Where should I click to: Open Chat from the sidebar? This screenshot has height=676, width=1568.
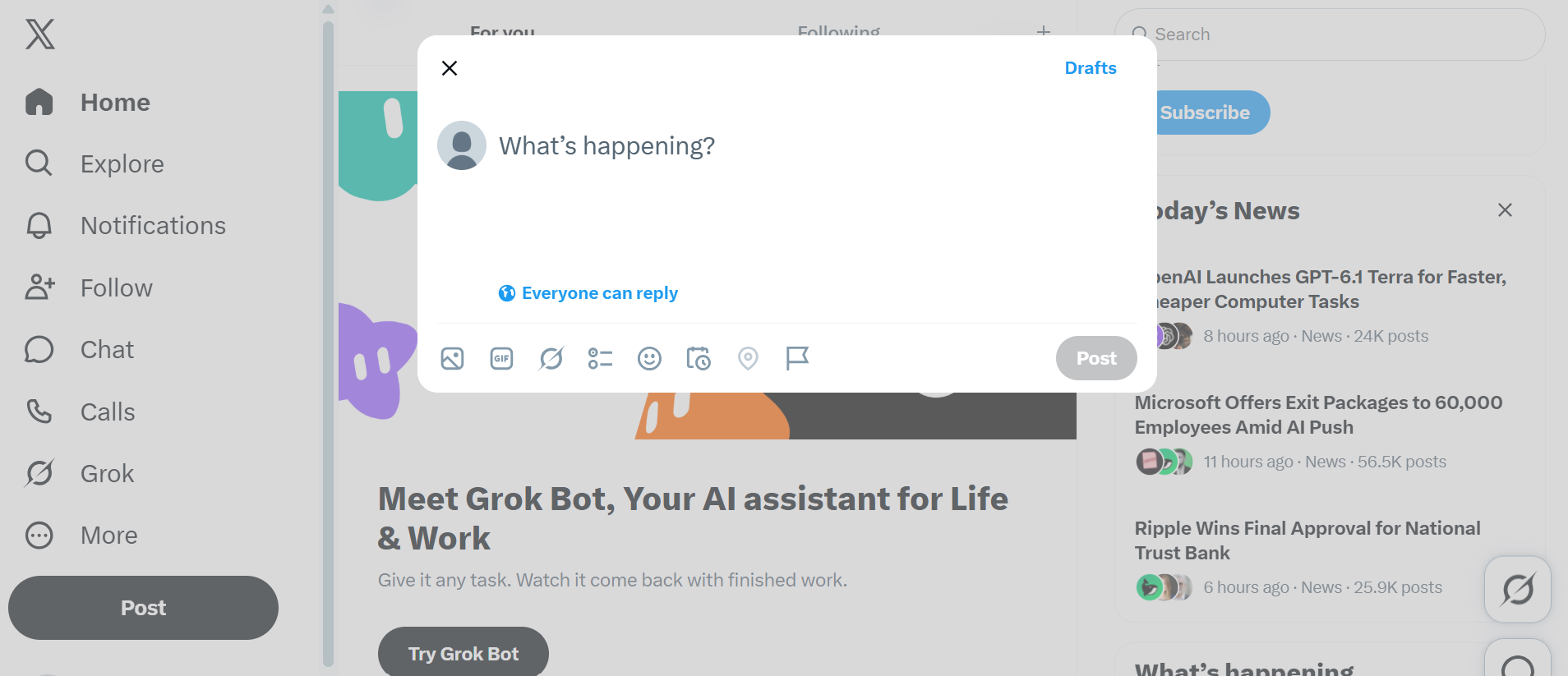click(x=80, y=350)
